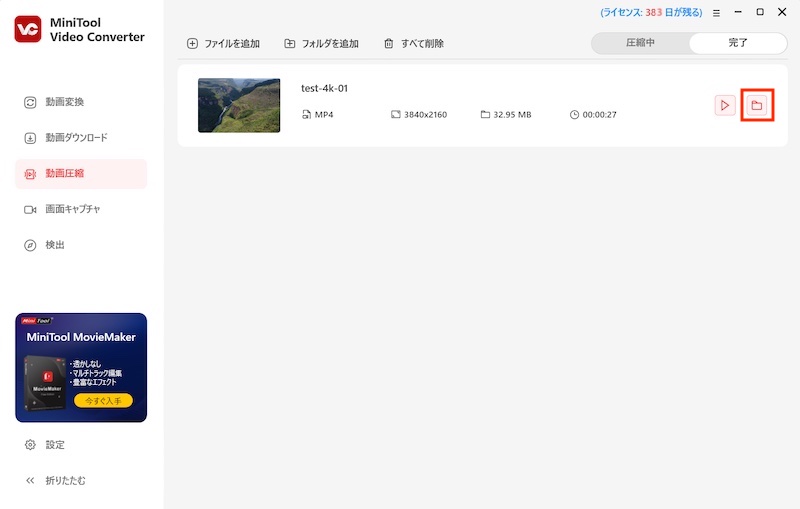800x509 pixels.
Task: Minimize the application window
Action: tap(738, 13)
